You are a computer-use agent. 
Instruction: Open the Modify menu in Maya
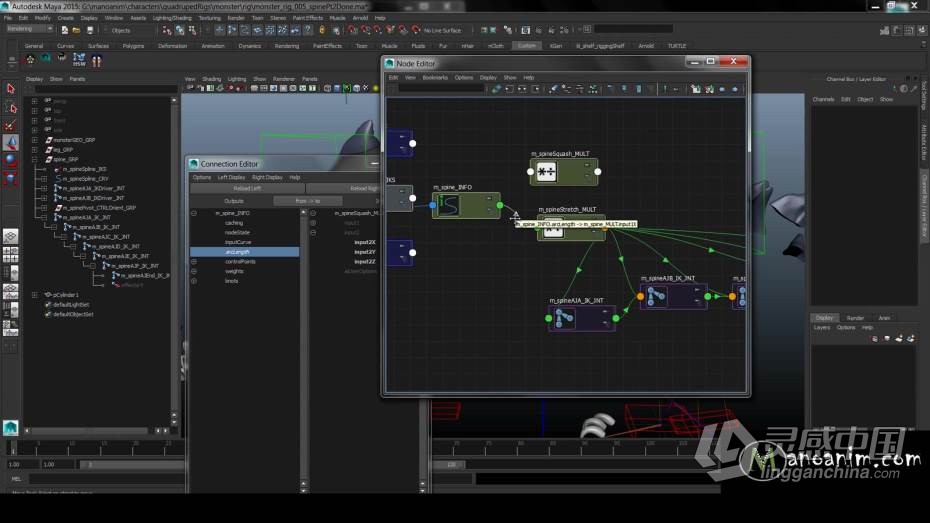[x=43, y=18]
